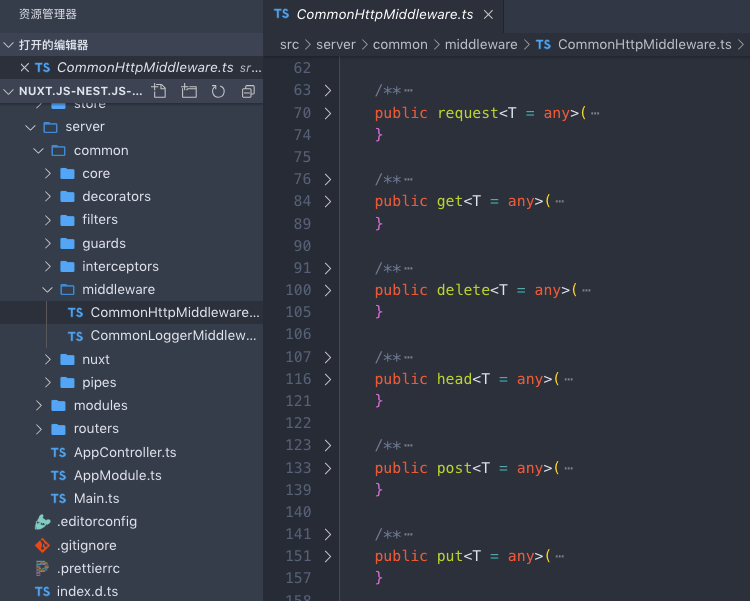Unfold the comment block at line 123
The height and width of the screenshot is (601, 750).
pos(328,445)
